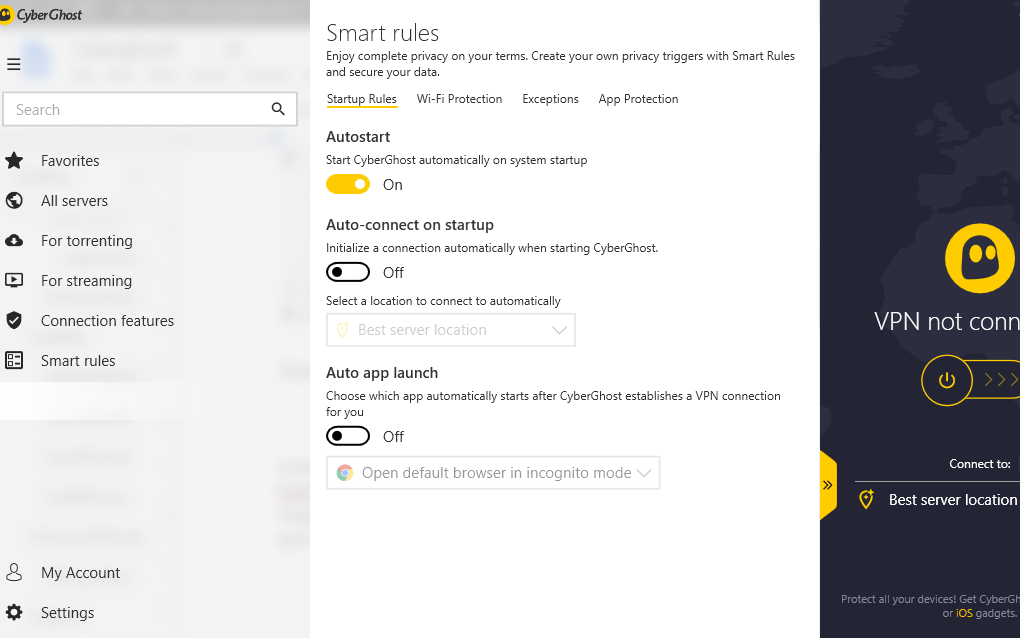The width and height of the screenshot is (1020, 638).
Task: Click the My Account person icon
Action: (x=14, y=572)
